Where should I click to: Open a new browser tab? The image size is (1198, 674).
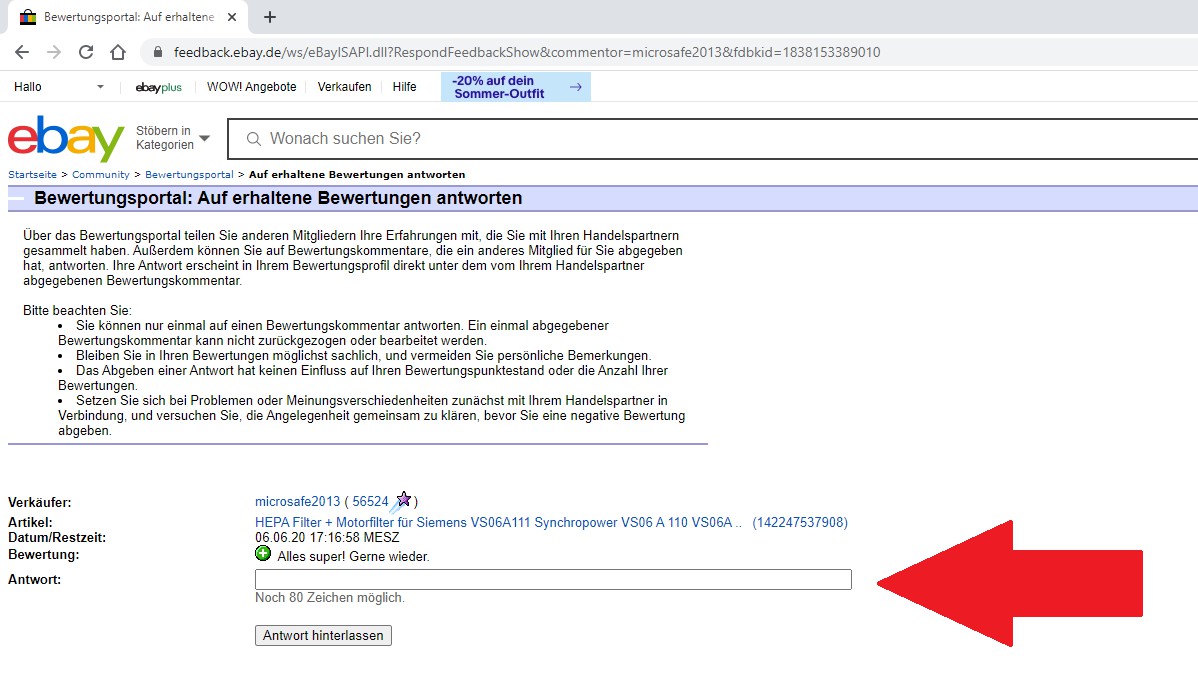pos(270,17)
